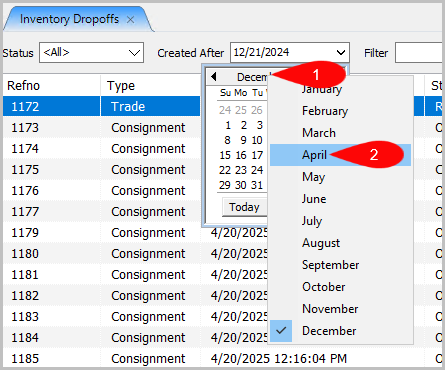445x370 pixels.
Task: Pick day 1 in the calendar
Action: coord(228,125)
